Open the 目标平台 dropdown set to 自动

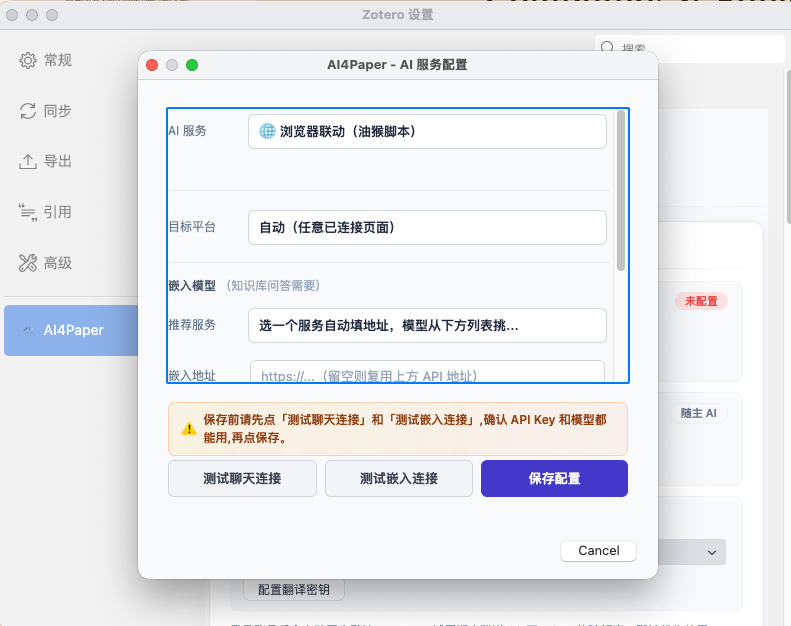427,227
